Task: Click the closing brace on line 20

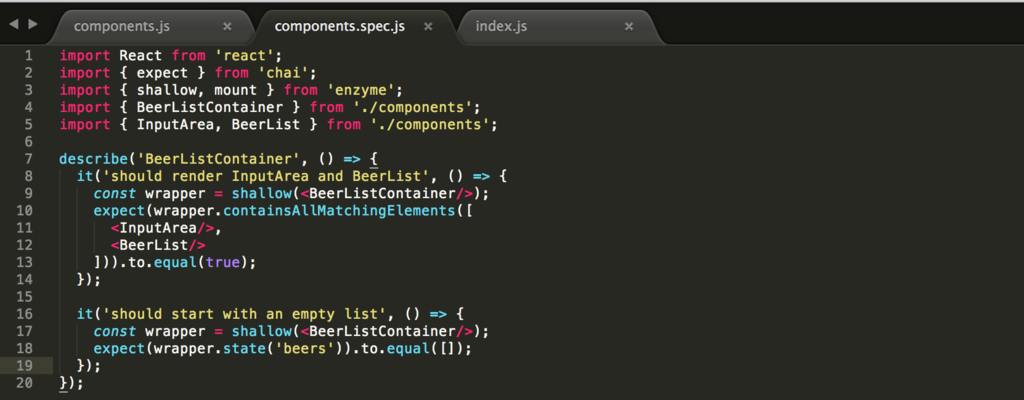Action: click(x=63, y=382)
